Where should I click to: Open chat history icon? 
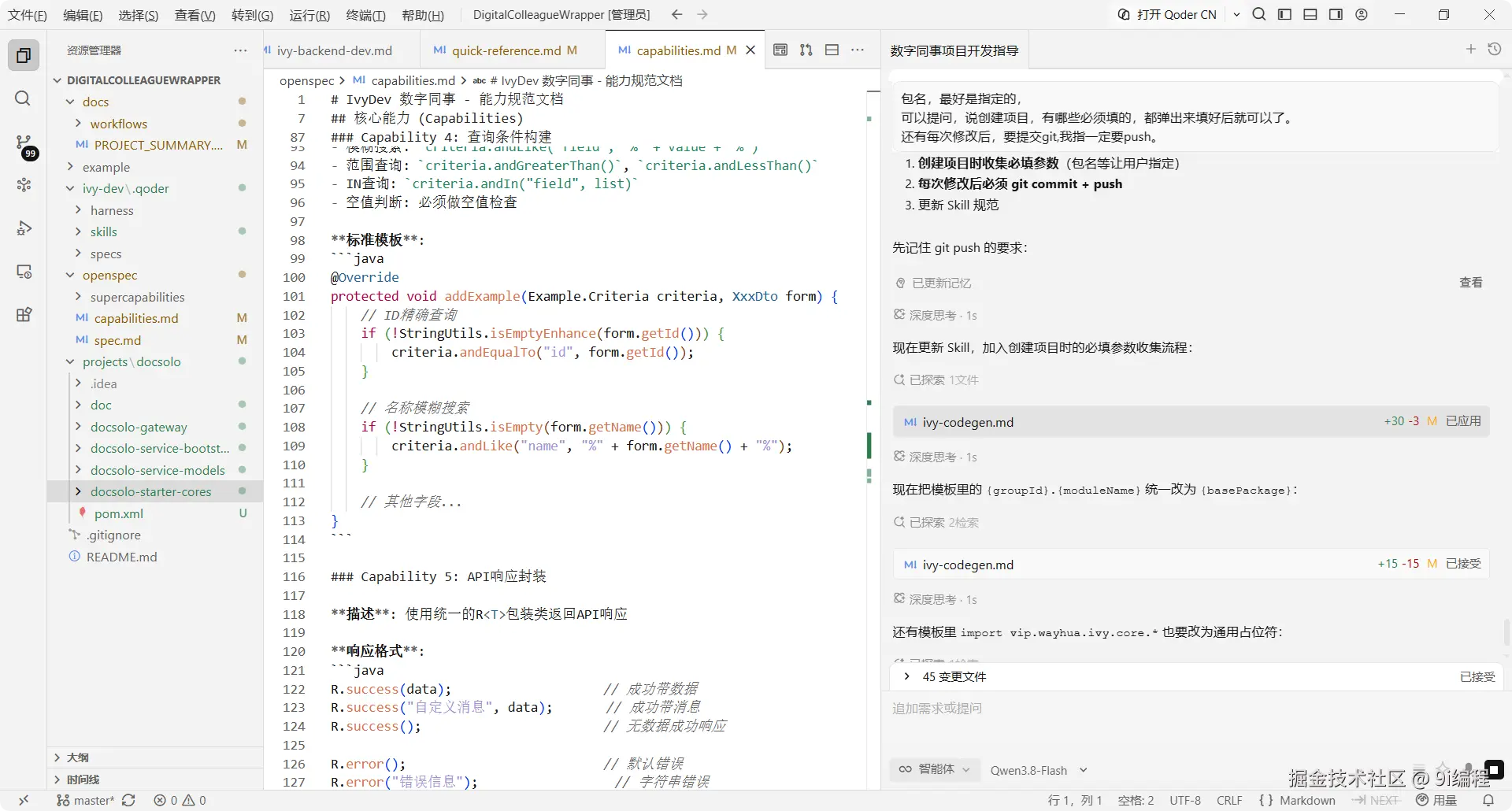(1494, 50)
